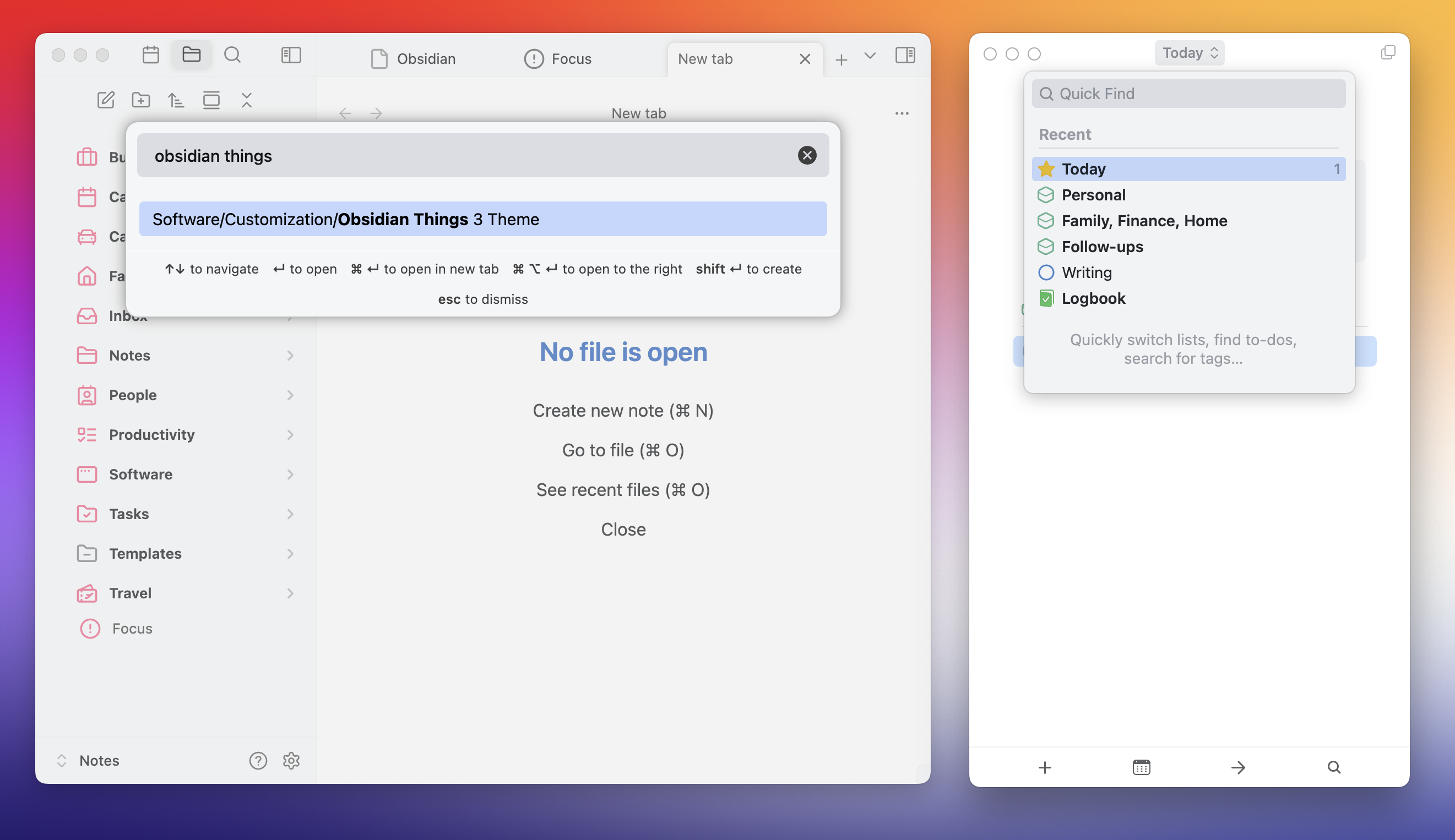The width and height of the screenshot is (1455, 840).
Task: Clear the quick switcher search text
Action: coord(807,155)
